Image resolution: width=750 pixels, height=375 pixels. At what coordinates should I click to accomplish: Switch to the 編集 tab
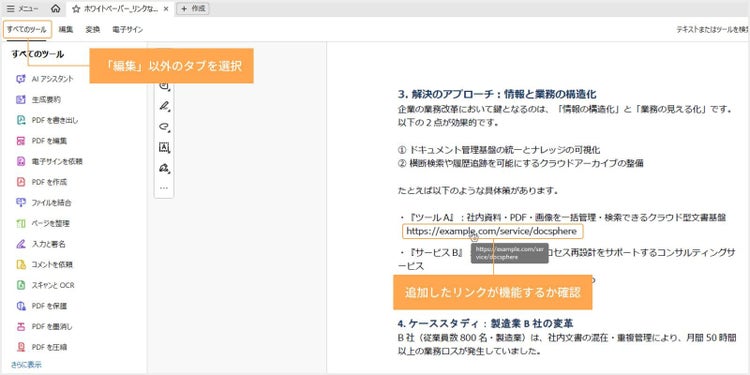(66, 30)
